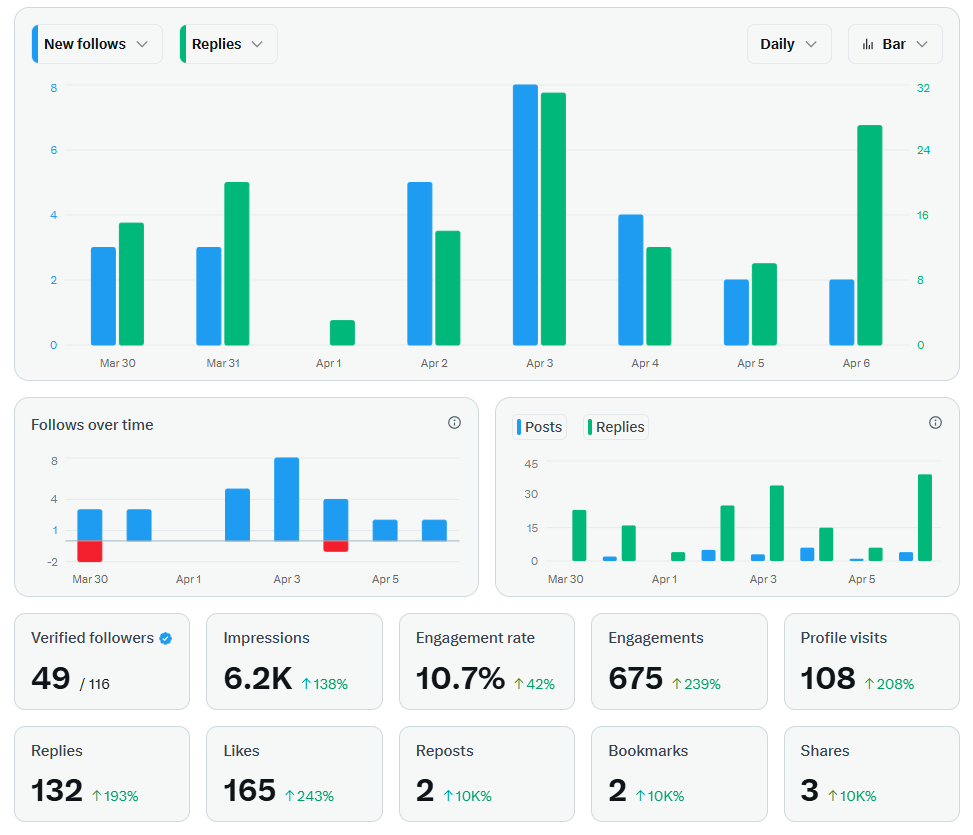The image size is (973, 835).
Task: Open the Daily frequency dropdown
Action: point(789,43)
